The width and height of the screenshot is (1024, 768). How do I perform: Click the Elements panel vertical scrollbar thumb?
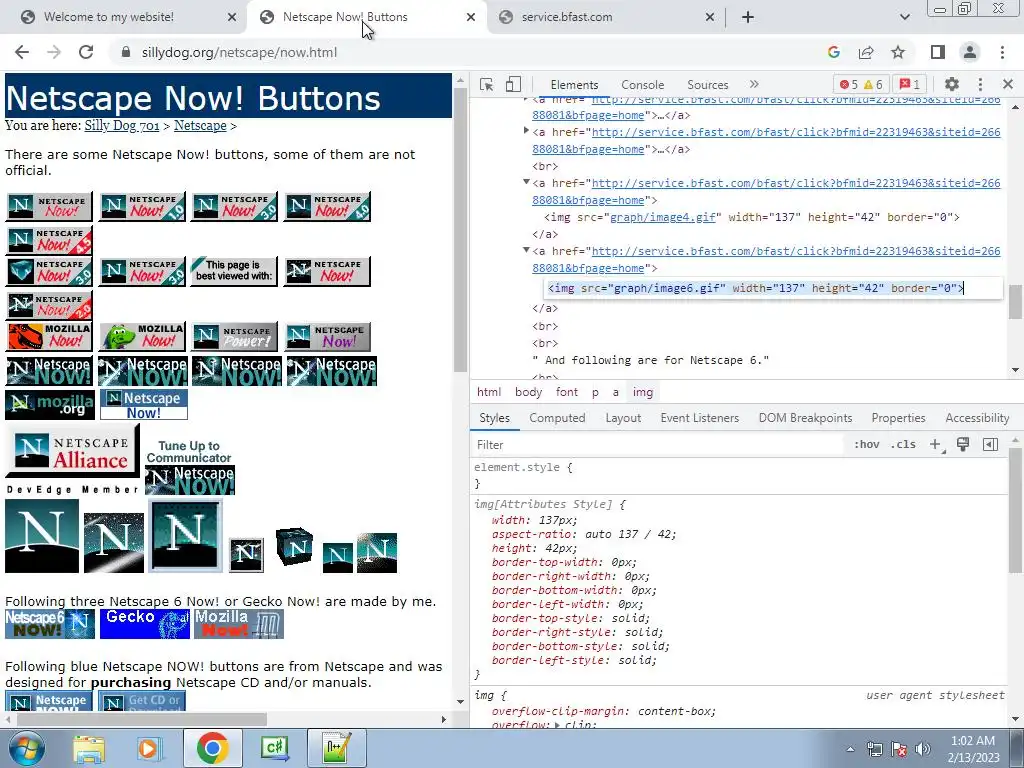[x=1015, y=302]
